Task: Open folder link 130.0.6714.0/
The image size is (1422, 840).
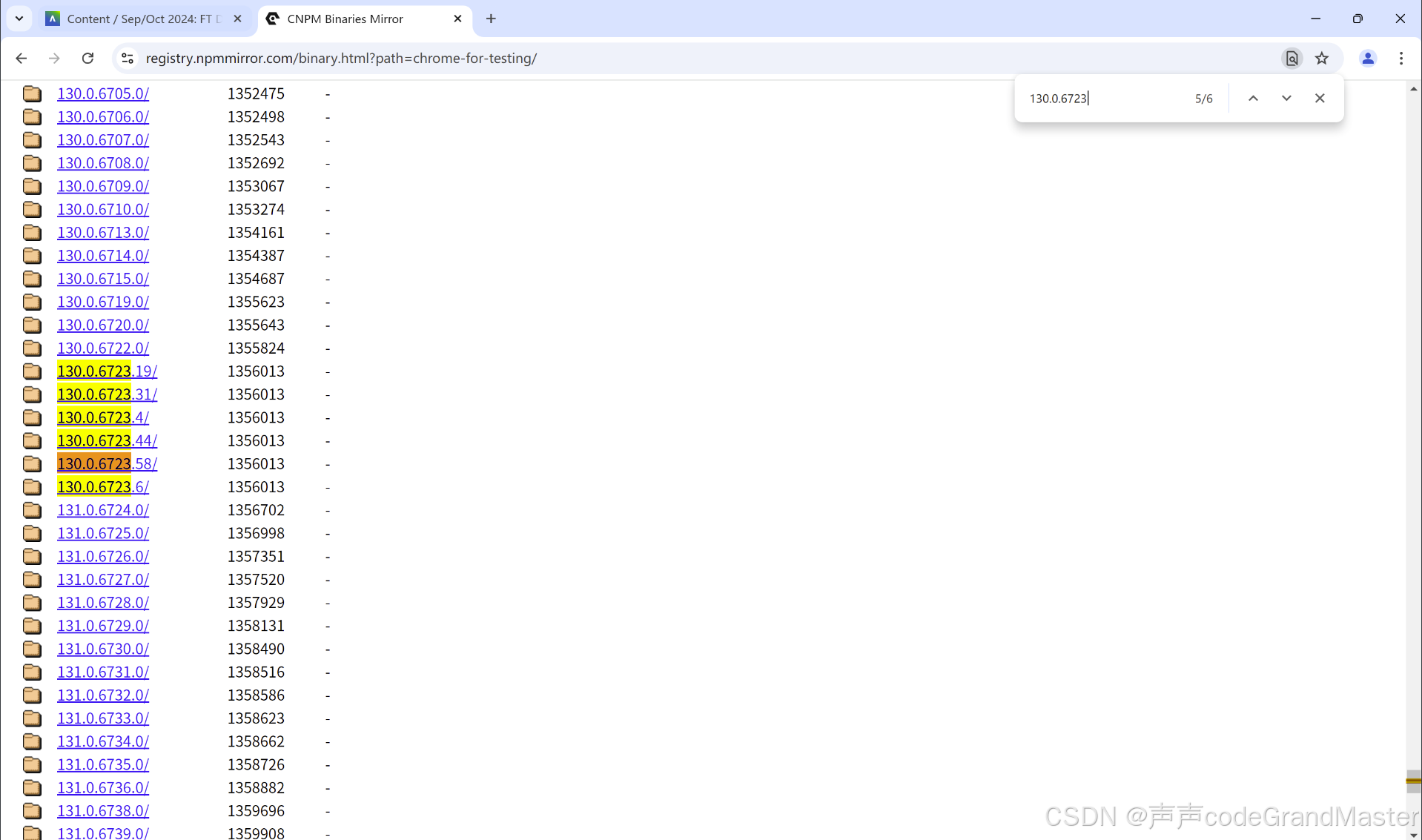Action: [x=103, y=255]
